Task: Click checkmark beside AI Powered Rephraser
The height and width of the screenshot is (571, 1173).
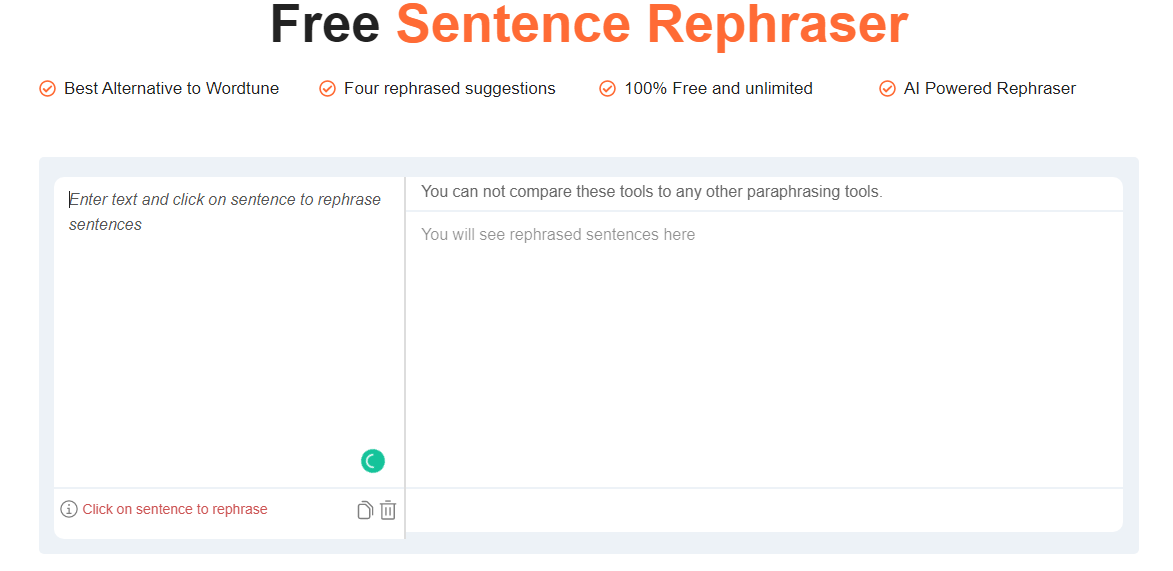Action: click(x=887, y=89)
